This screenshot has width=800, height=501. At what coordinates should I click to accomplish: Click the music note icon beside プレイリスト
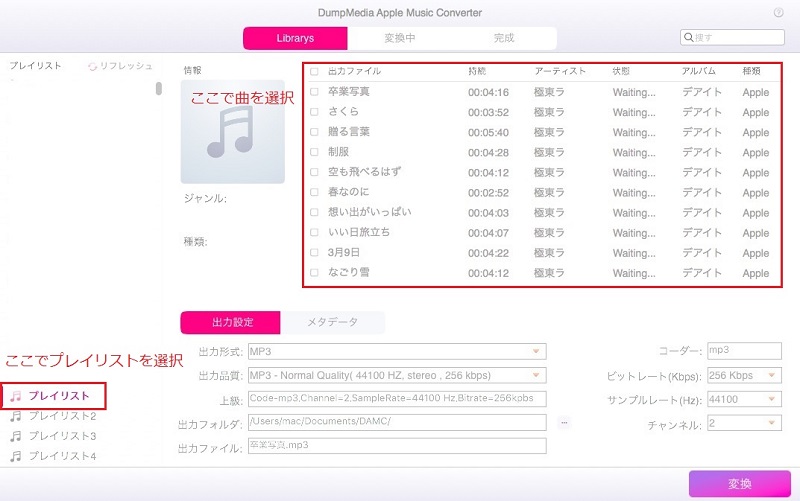tap(16, 396)
